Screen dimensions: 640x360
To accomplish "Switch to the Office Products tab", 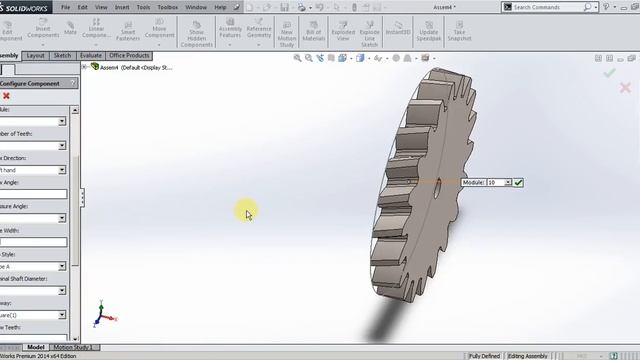I will pyautogui.click(x=129, y=56).
